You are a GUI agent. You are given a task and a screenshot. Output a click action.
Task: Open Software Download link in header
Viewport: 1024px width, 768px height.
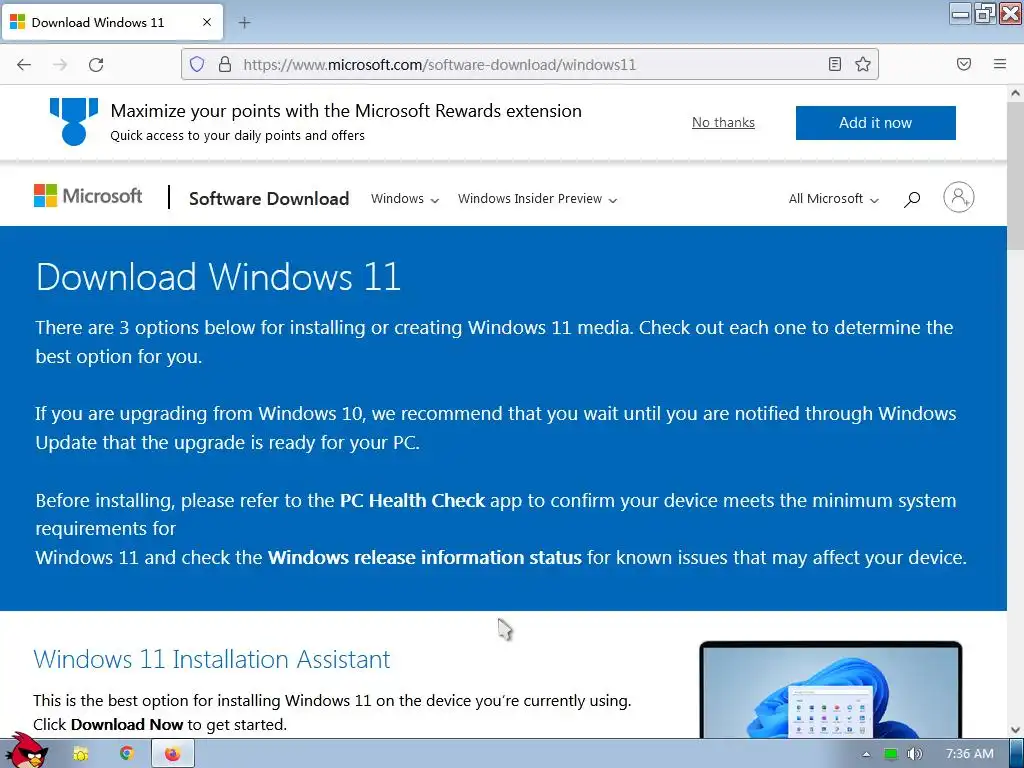269,199
